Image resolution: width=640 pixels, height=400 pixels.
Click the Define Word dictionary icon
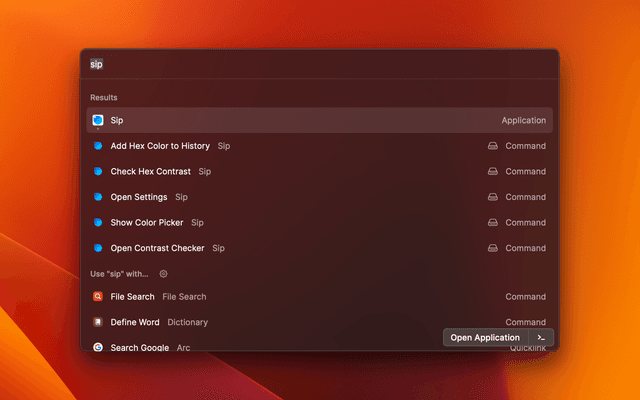pyautogui.click(x=98, y=322)
